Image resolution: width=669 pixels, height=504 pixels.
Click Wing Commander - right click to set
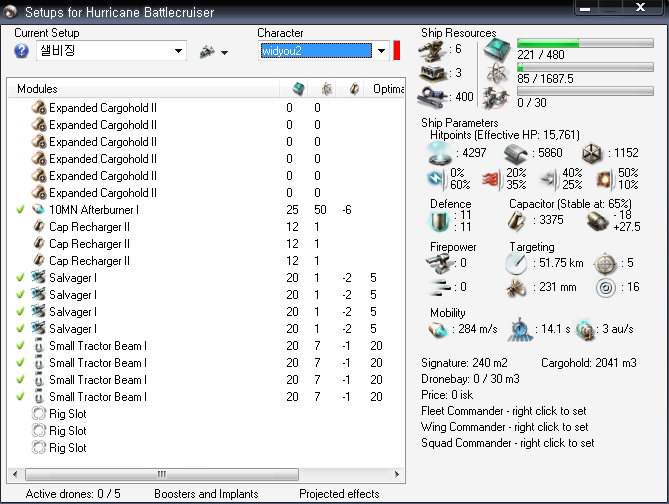point(504,427)
